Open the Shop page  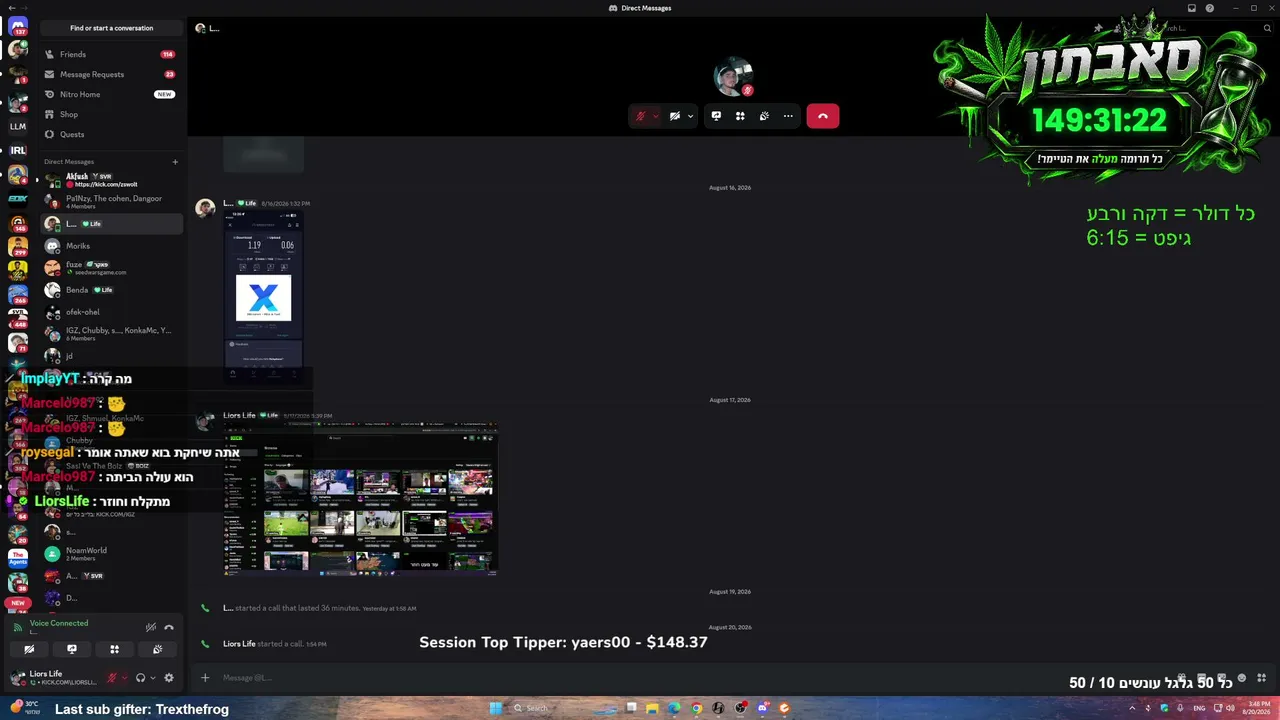(111, 114)
